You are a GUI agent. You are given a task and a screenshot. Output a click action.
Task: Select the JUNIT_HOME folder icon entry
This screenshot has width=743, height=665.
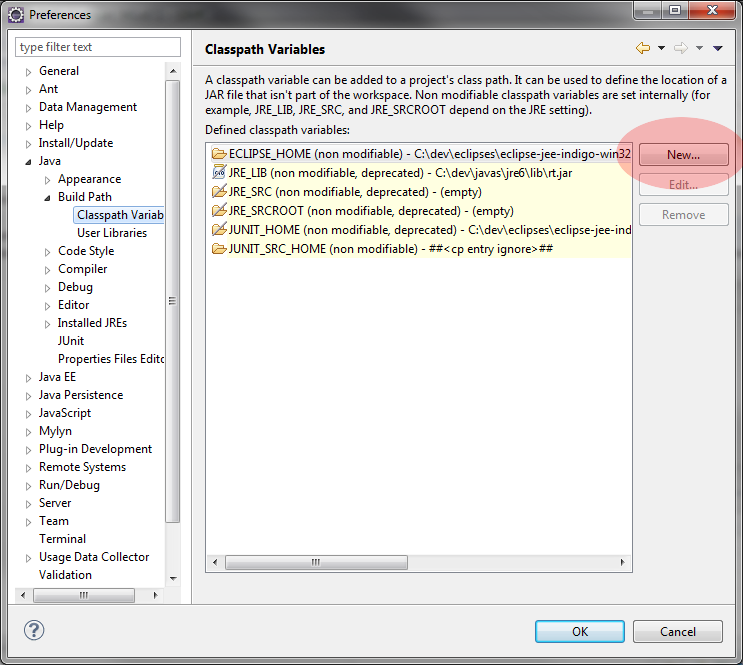click(x=219, y=230)
